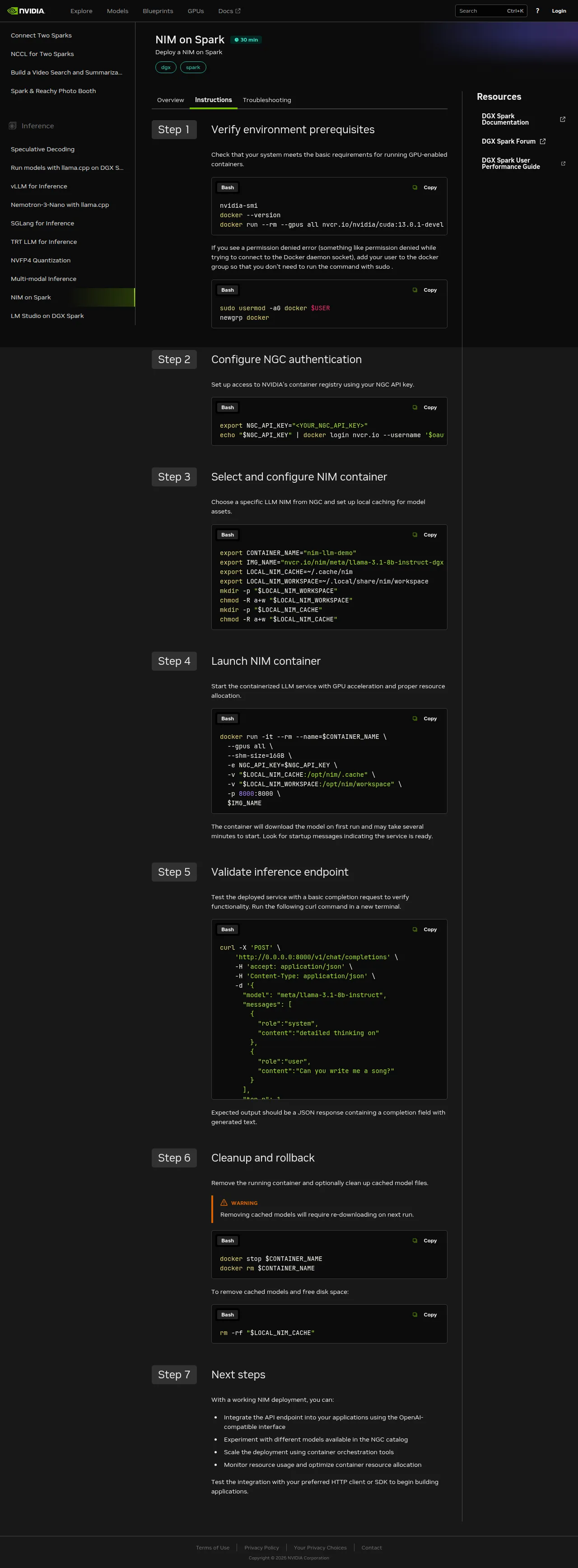Viewport: 578px width, 1568px height.
Task: Open the GPUs menu
Action: 196,11
